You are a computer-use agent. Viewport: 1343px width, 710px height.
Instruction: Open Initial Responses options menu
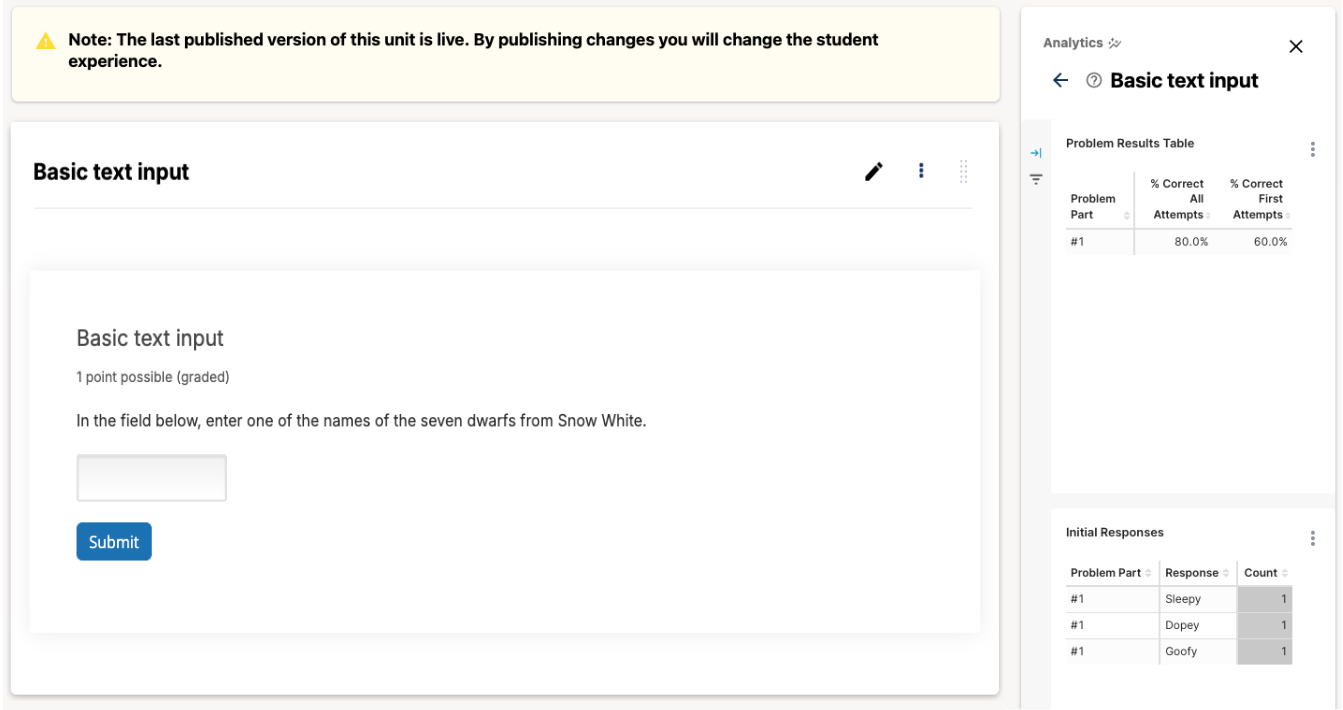coord(1313,538)
